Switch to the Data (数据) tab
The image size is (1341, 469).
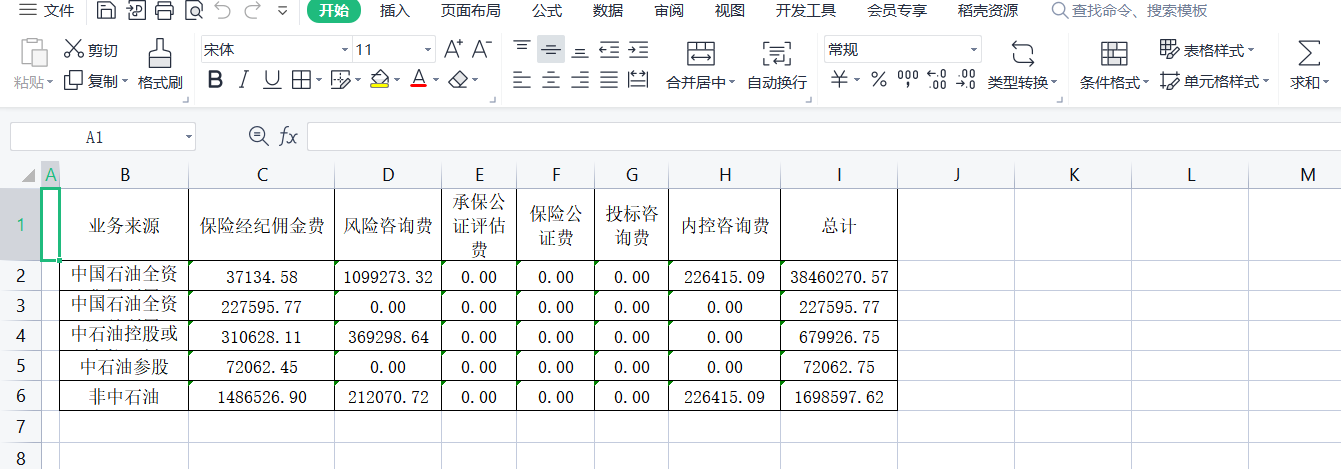(608, 11)
